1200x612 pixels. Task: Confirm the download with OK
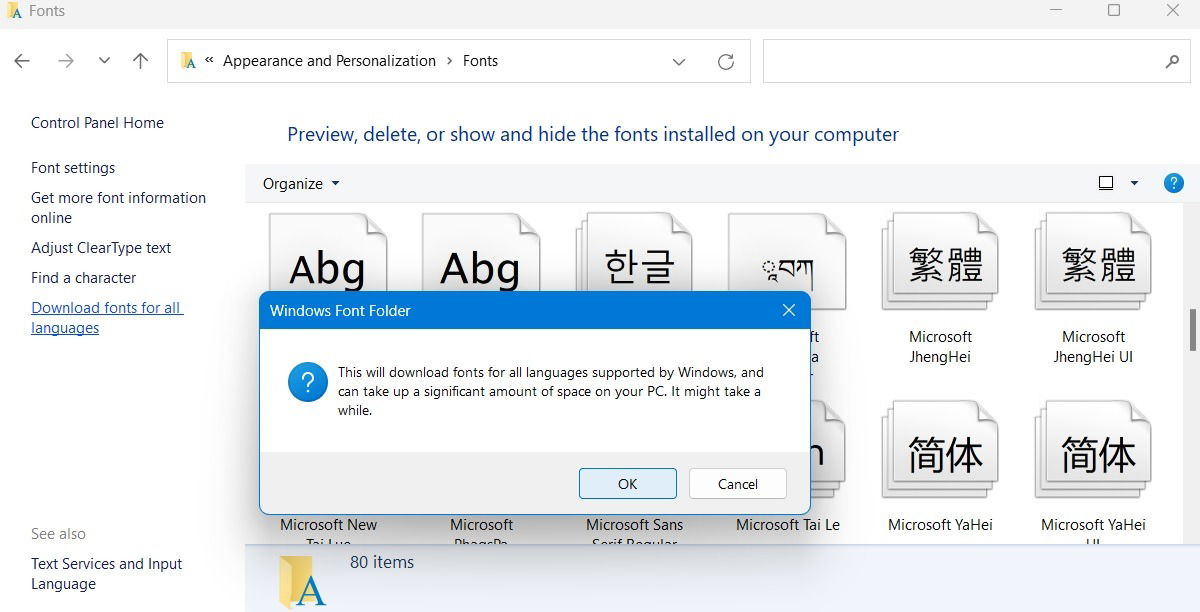point(627,484)
